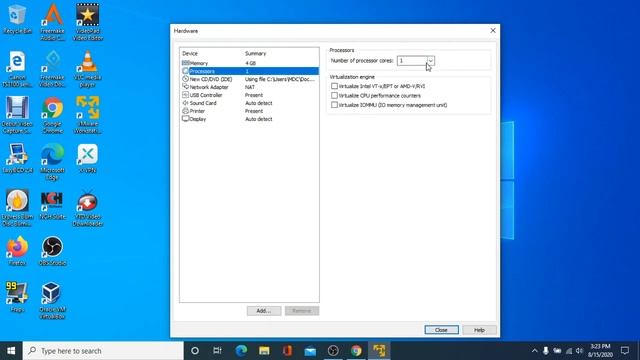Enable Virtualize Intel VT-x/EPT or AMD-V/RVI
The height and width of the screenshot is (360, 640).
(334, 86)
